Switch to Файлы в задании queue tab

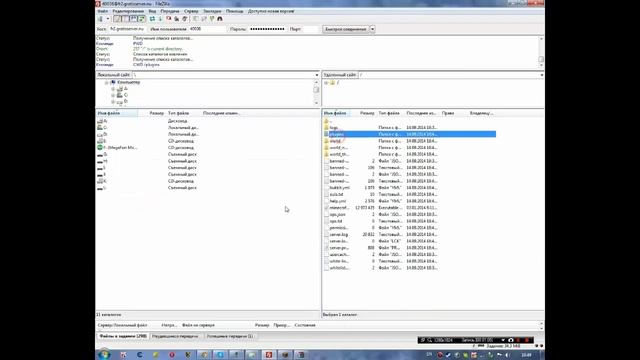tap(123, 336)
